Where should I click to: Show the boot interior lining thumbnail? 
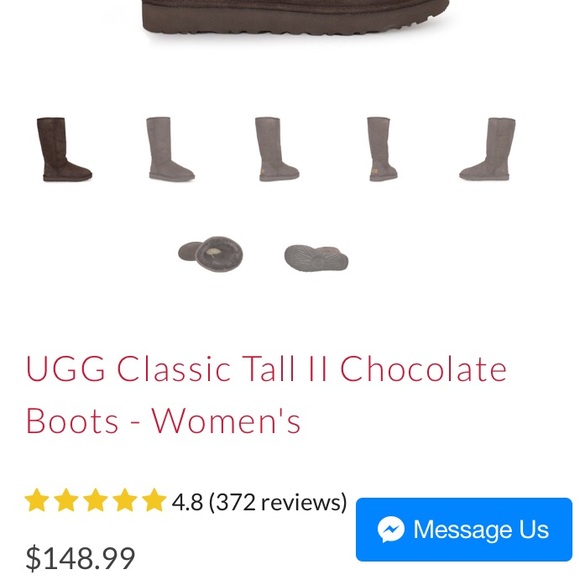coord(210,254)
